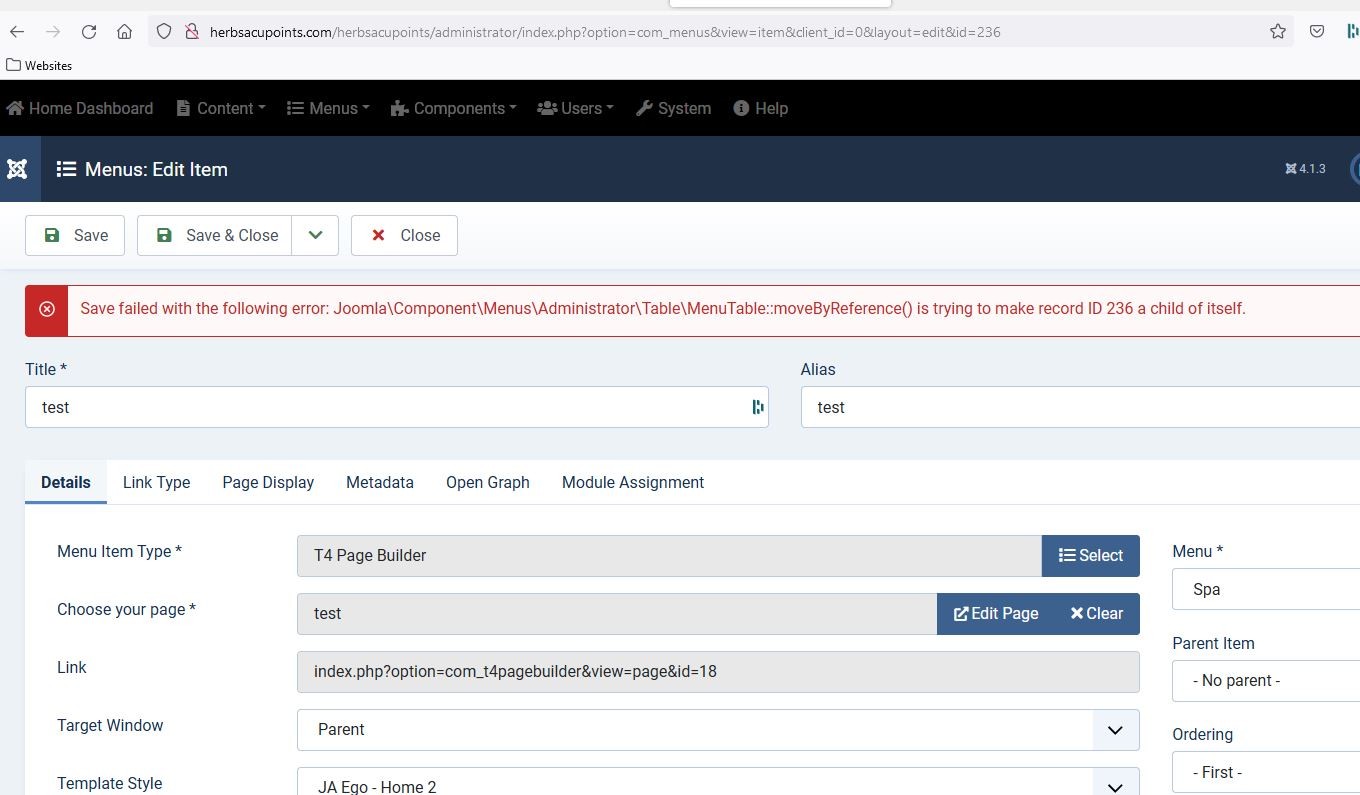1360x795 pixels.
Task: Open the Template Style dropdown
Action: tap(717, 784)
